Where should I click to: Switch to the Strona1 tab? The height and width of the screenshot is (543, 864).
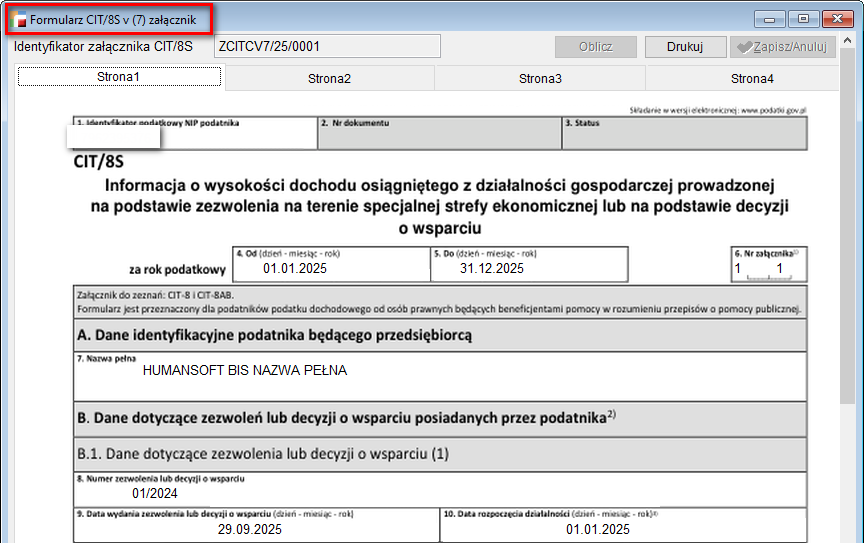[119, 77]
